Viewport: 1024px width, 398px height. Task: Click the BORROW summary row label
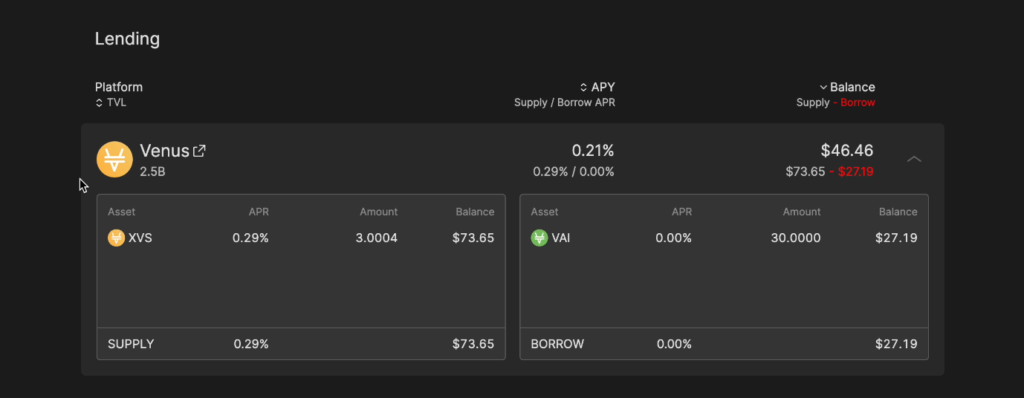click(x=558, y=344)
